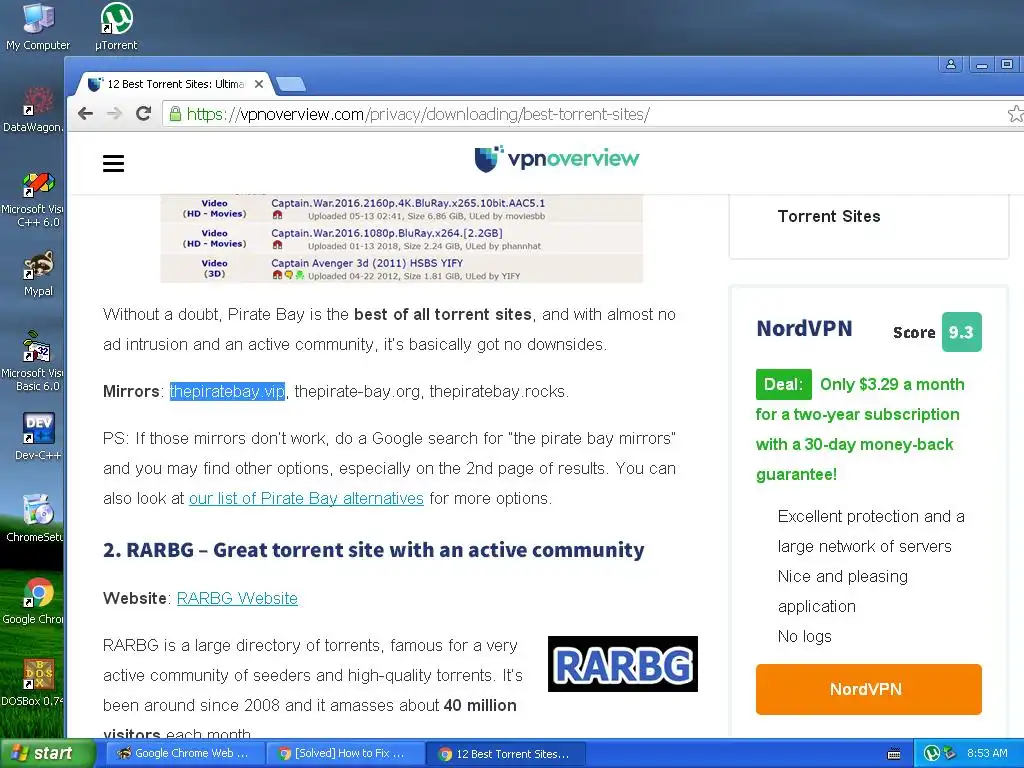Click the secure padlock icon in address bar
This screenshot has width=1024, height=768.
(x=175, y=114)
